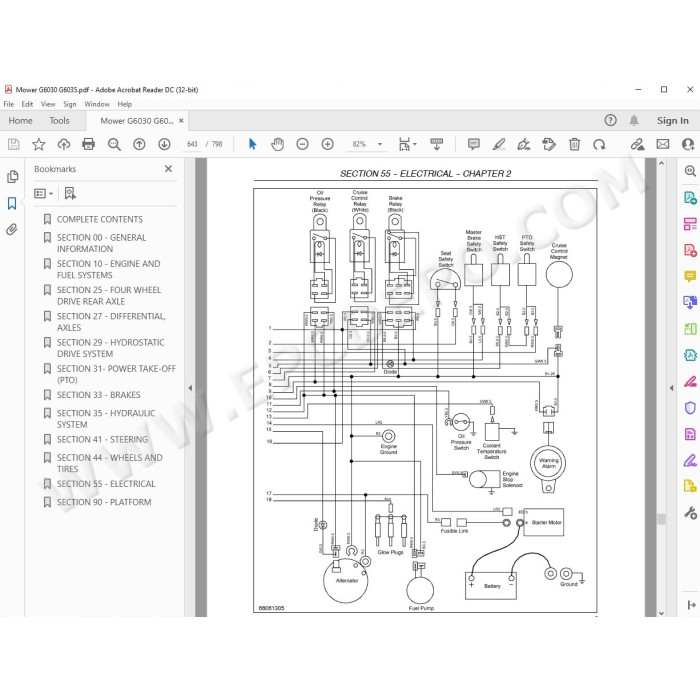This screenshot has height=700, width=700.
Task: Activate the Hand pan tool
Action: click(277, 144)
